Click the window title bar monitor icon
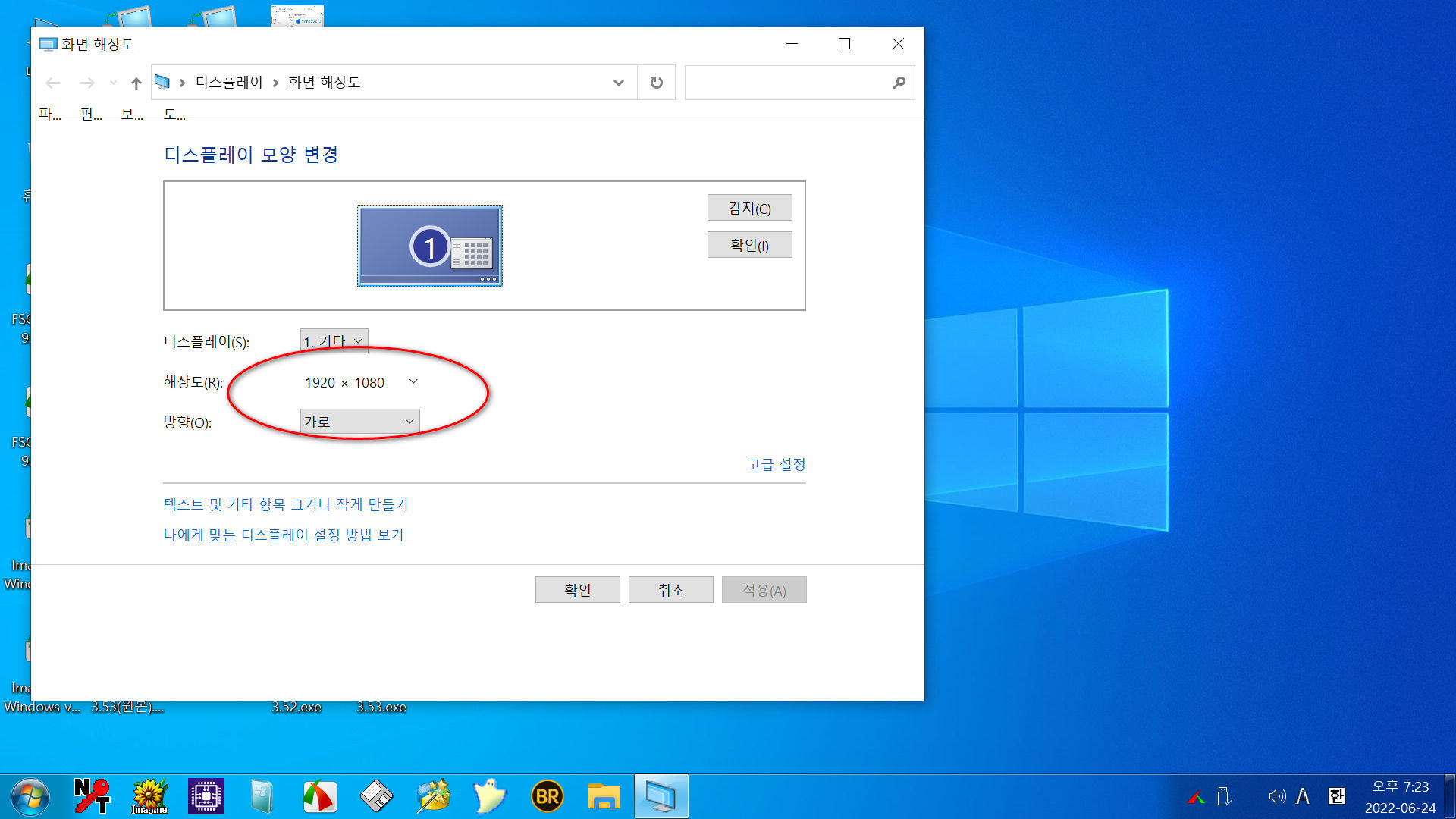Image resolution: width=1456 pixels, height=819 pixels. tap(48, 44)
